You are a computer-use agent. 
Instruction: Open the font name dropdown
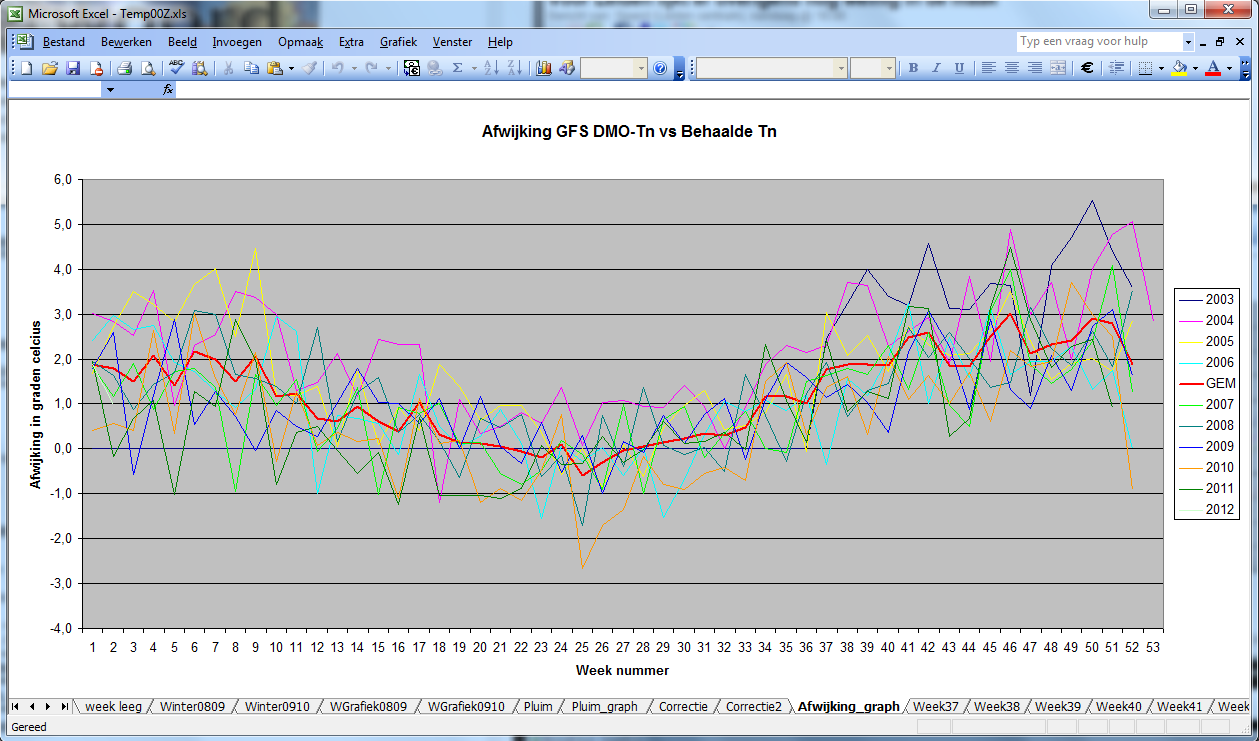click(x=841, y=68)
